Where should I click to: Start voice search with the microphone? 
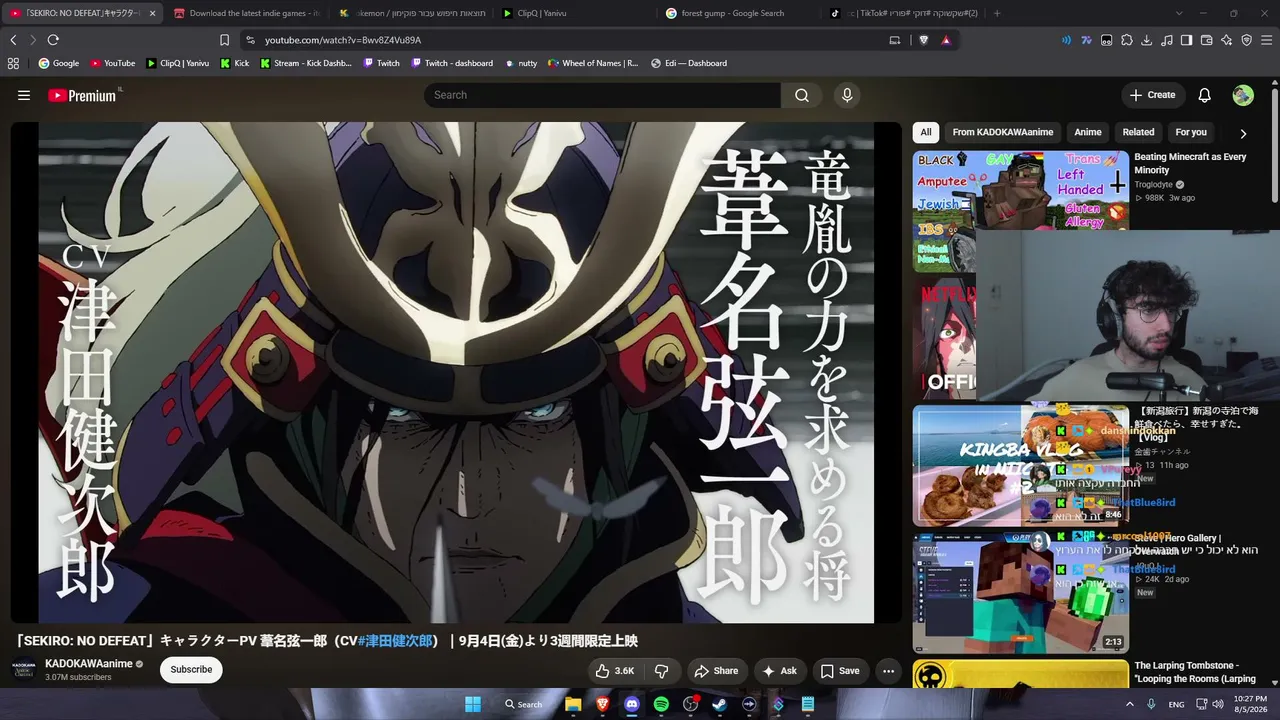847,95
